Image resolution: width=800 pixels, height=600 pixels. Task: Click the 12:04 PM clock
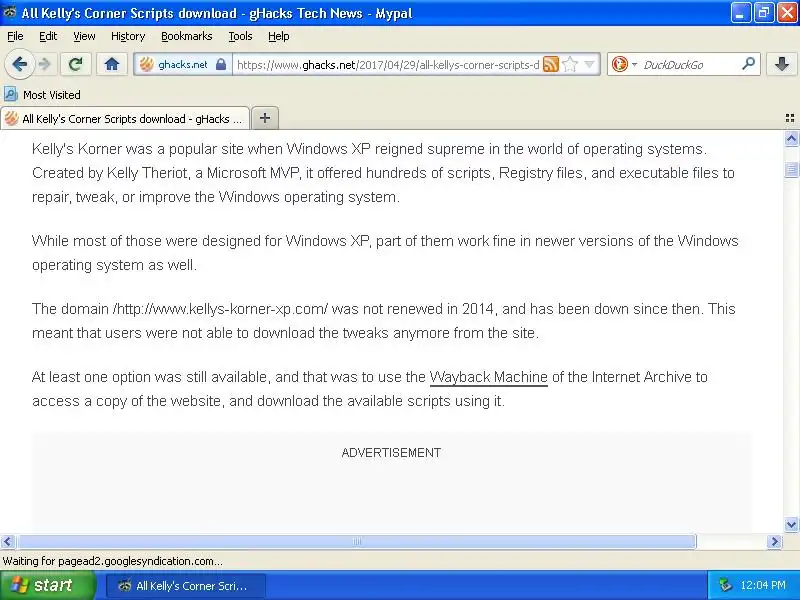(763, 585)
